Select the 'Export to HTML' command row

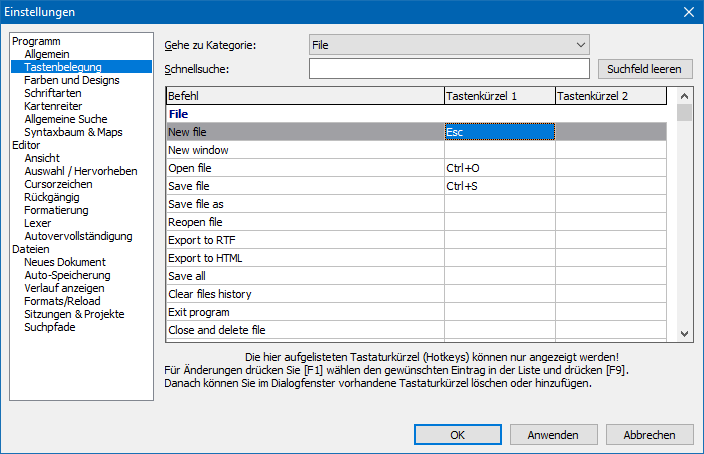point(304,258)
